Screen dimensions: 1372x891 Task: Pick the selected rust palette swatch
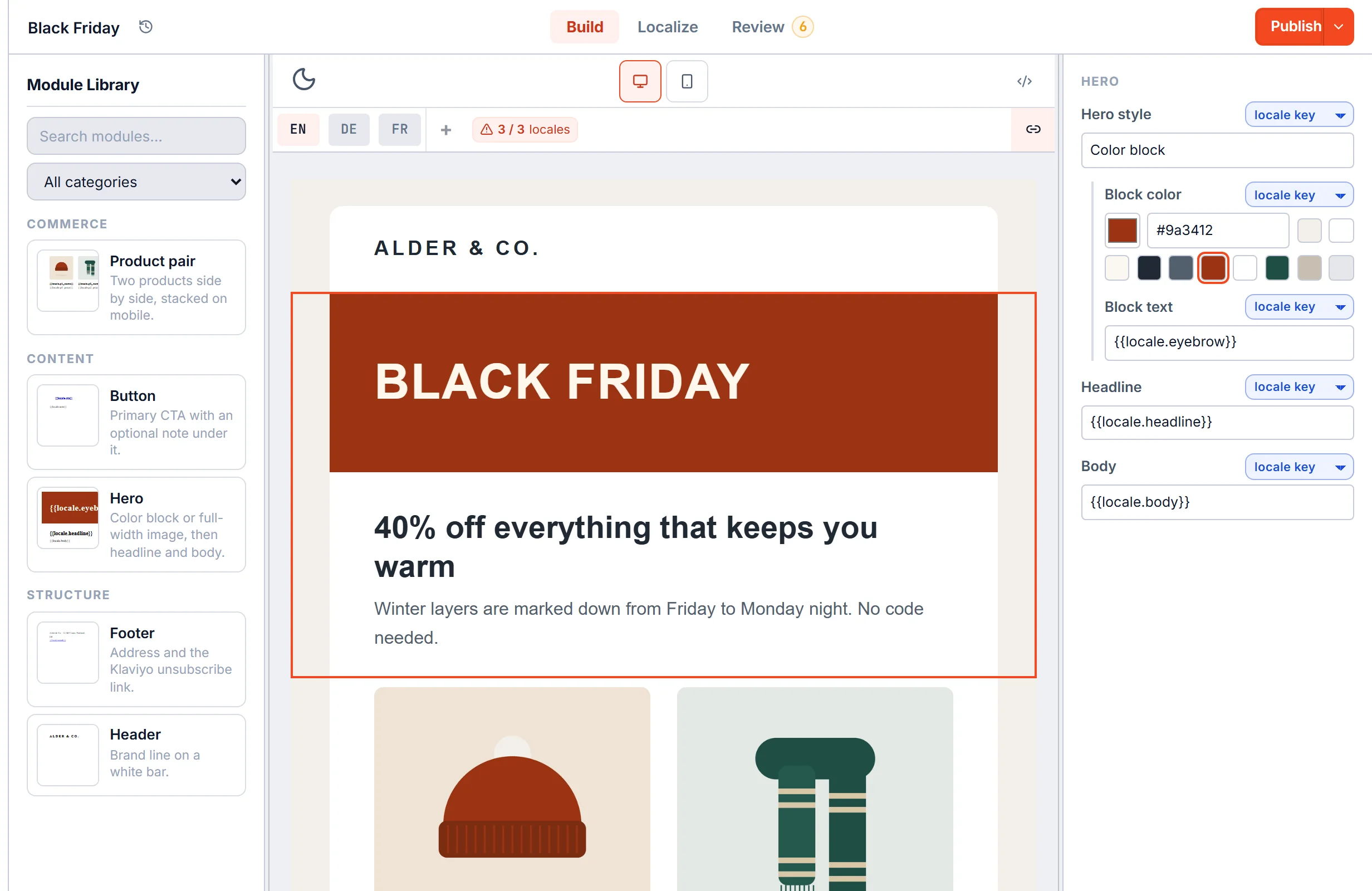tap(1213, 268)
